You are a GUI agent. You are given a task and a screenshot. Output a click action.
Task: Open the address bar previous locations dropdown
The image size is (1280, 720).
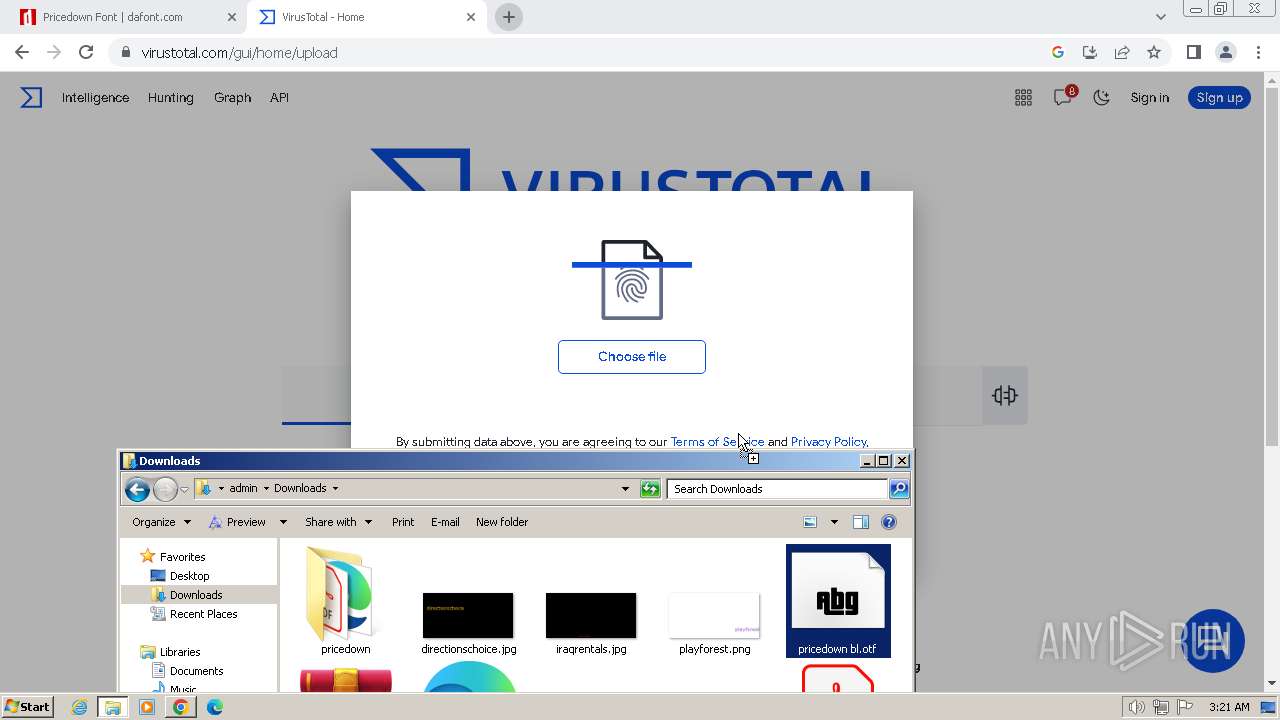(625, 489)
